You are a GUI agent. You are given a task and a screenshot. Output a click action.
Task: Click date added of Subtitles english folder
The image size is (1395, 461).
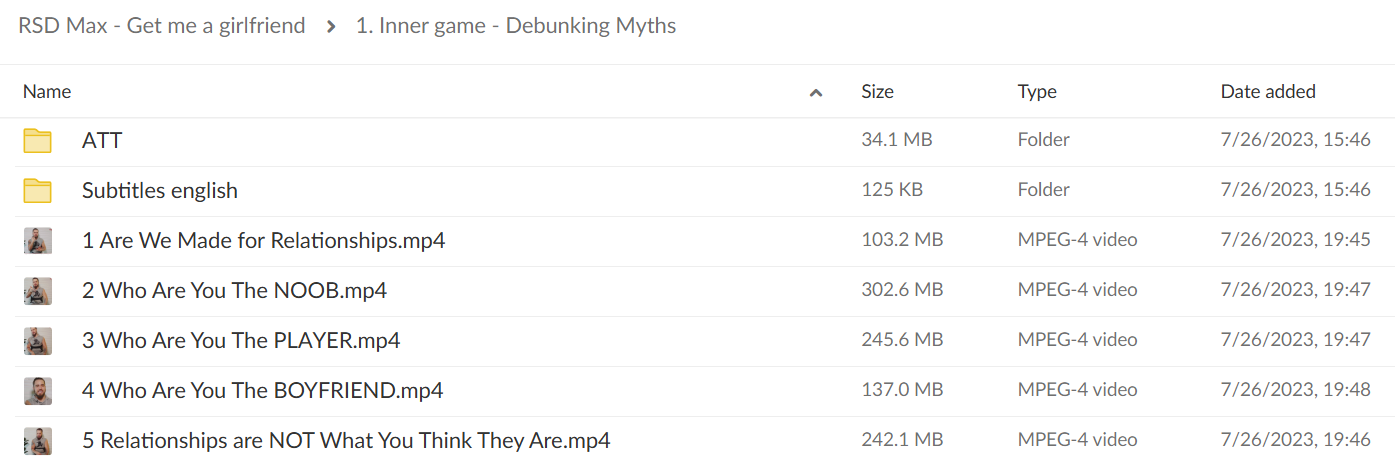1296,190
